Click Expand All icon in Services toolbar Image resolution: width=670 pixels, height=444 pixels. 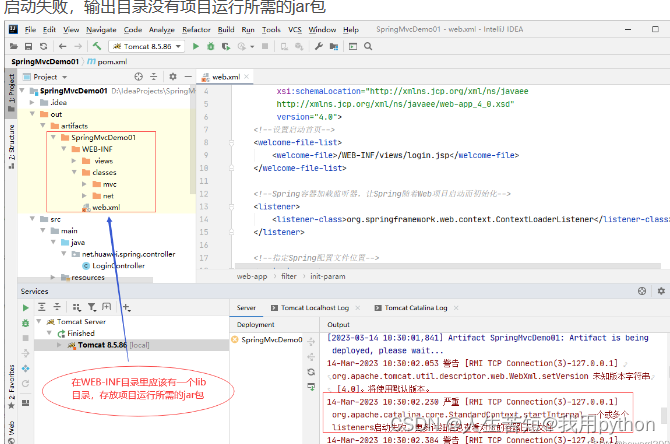click(41, 307)
